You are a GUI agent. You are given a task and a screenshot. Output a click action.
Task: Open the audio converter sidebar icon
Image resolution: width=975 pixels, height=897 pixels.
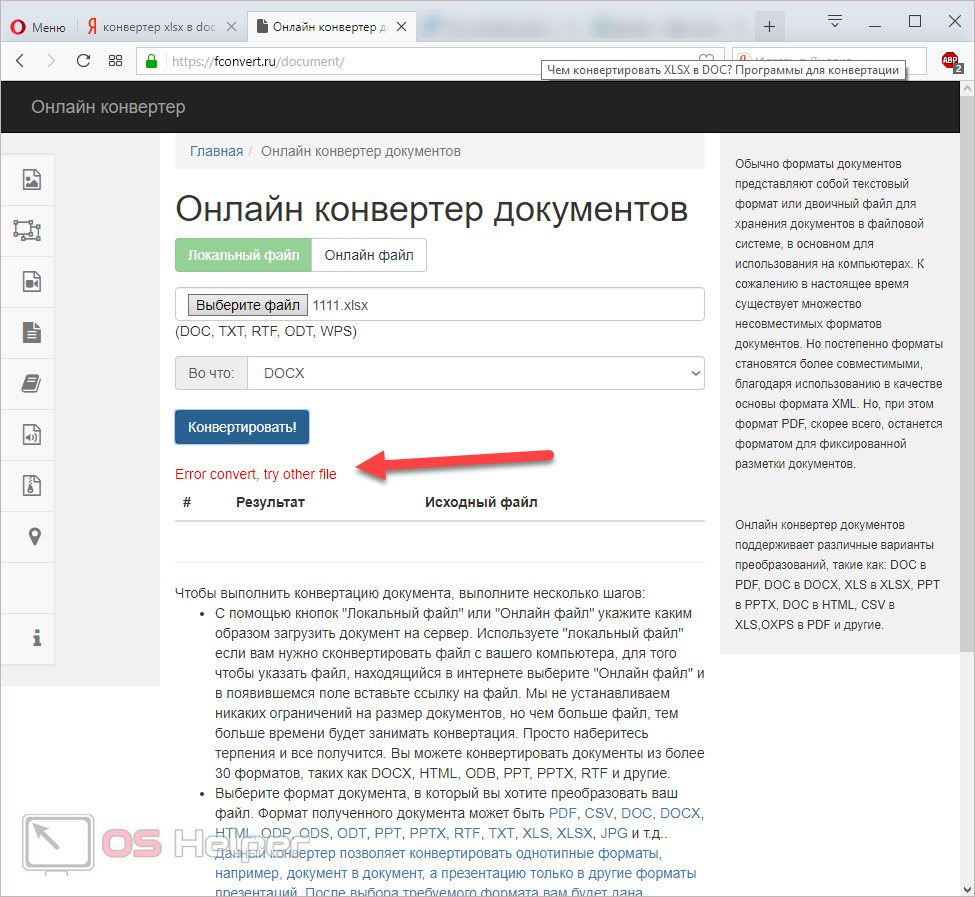pos(32,434)
